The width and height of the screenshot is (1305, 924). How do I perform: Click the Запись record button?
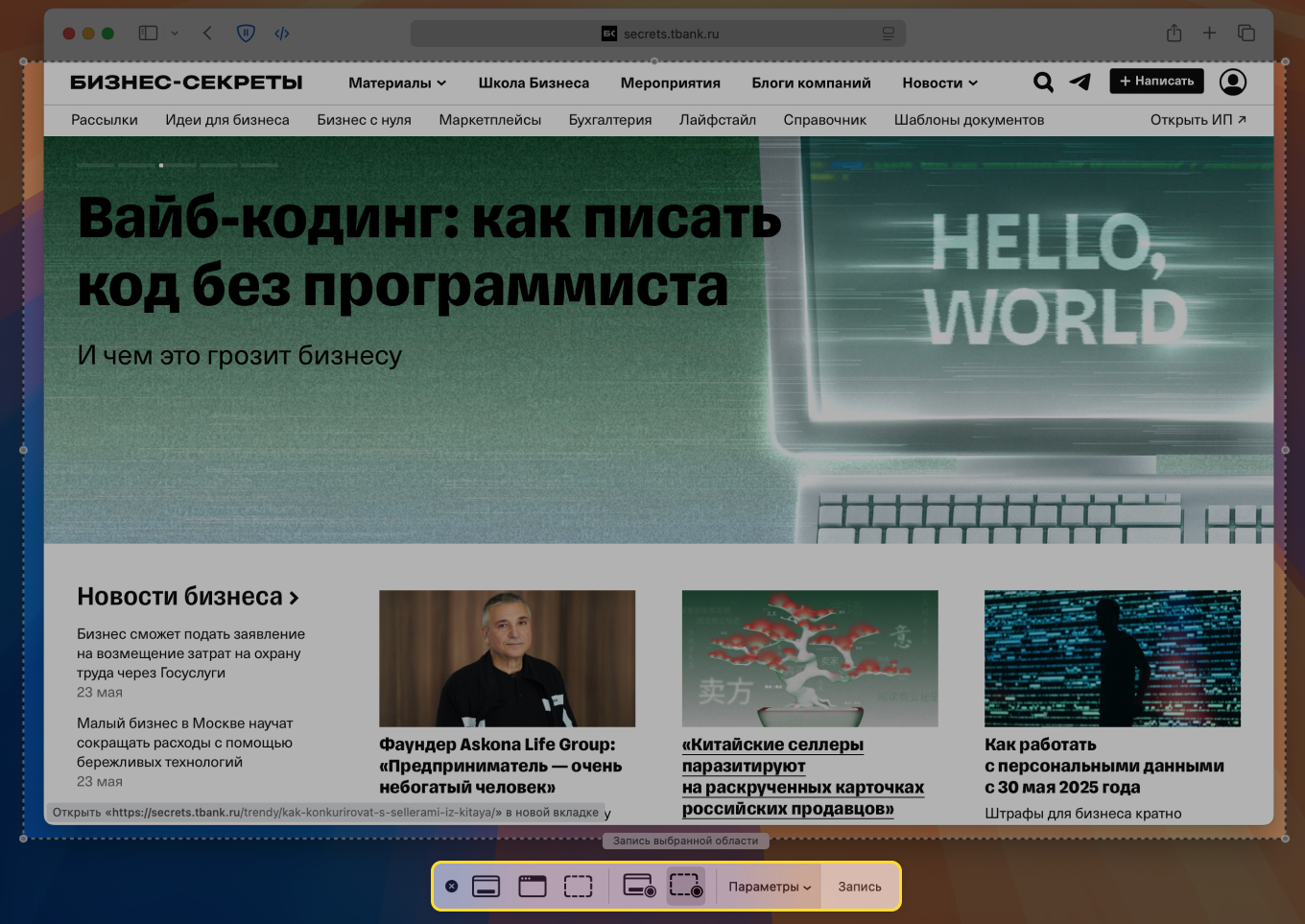click(x=859, y=886)
